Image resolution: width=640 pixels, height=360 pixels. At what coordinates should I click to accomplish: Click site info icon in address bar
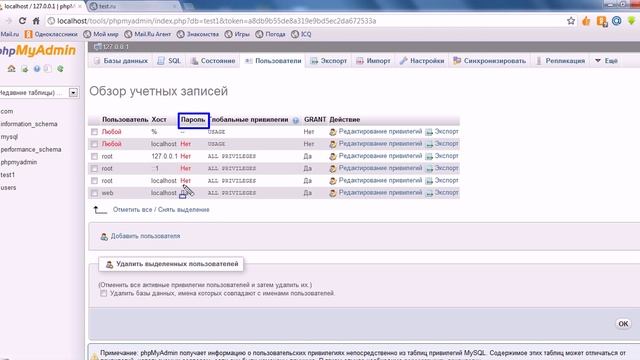51,21
